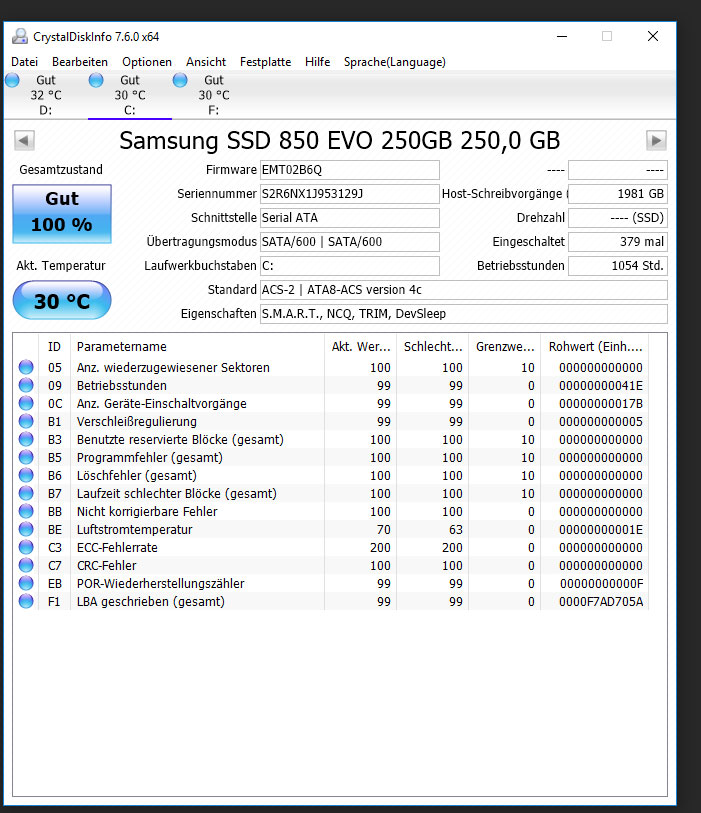Minimize the CrystalDiskInfo window
Viewport: 701px width, 813px height.
coord(562,36)
